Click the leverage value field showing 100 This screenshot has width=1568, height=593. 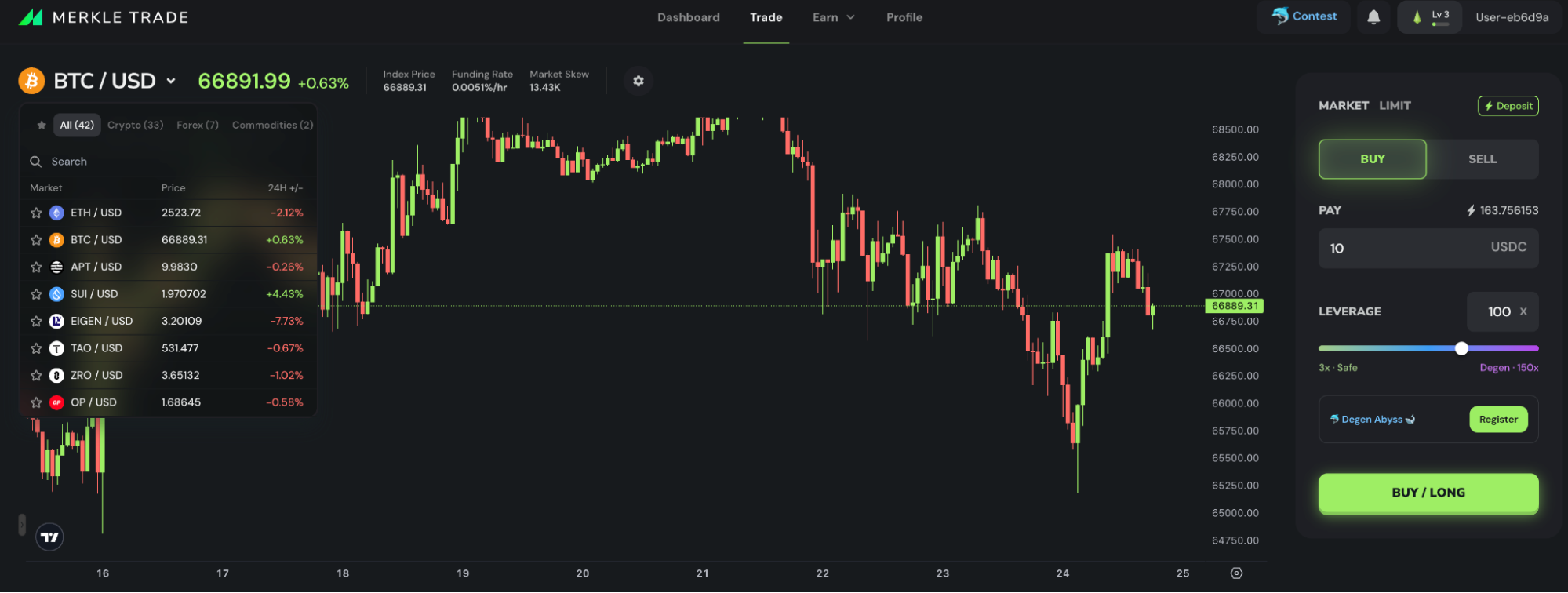tap(1502, 311)
